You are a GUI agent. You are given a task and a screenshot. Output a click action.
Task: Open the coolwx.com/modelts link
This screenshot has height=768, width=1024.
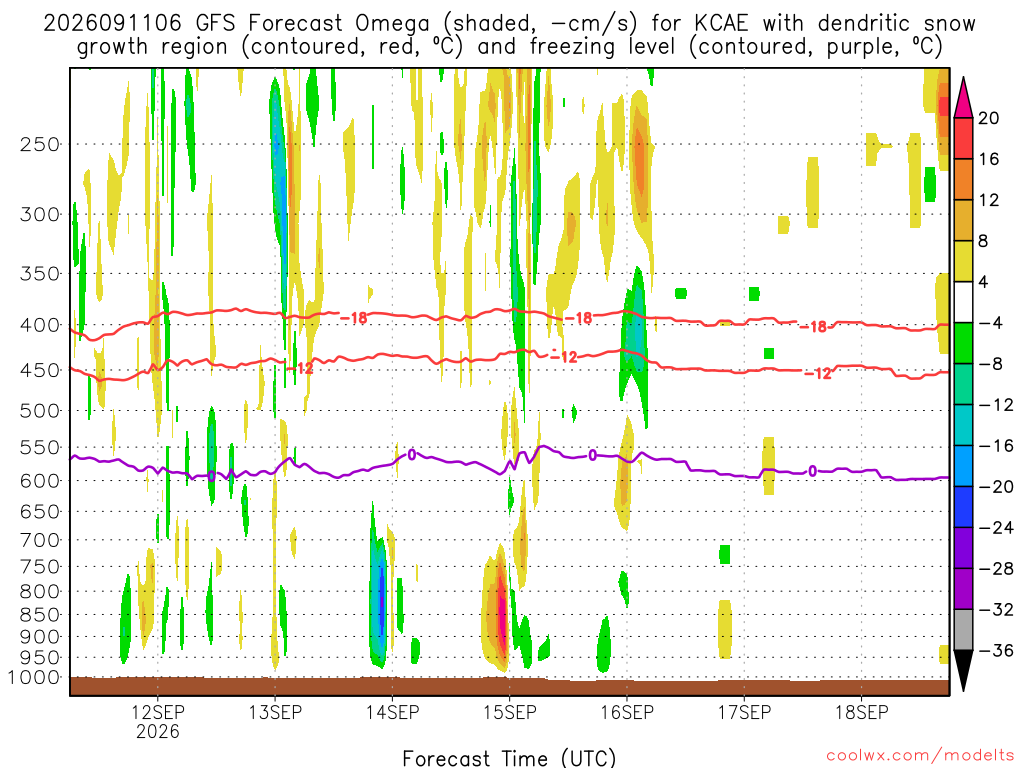coord(920,756)
